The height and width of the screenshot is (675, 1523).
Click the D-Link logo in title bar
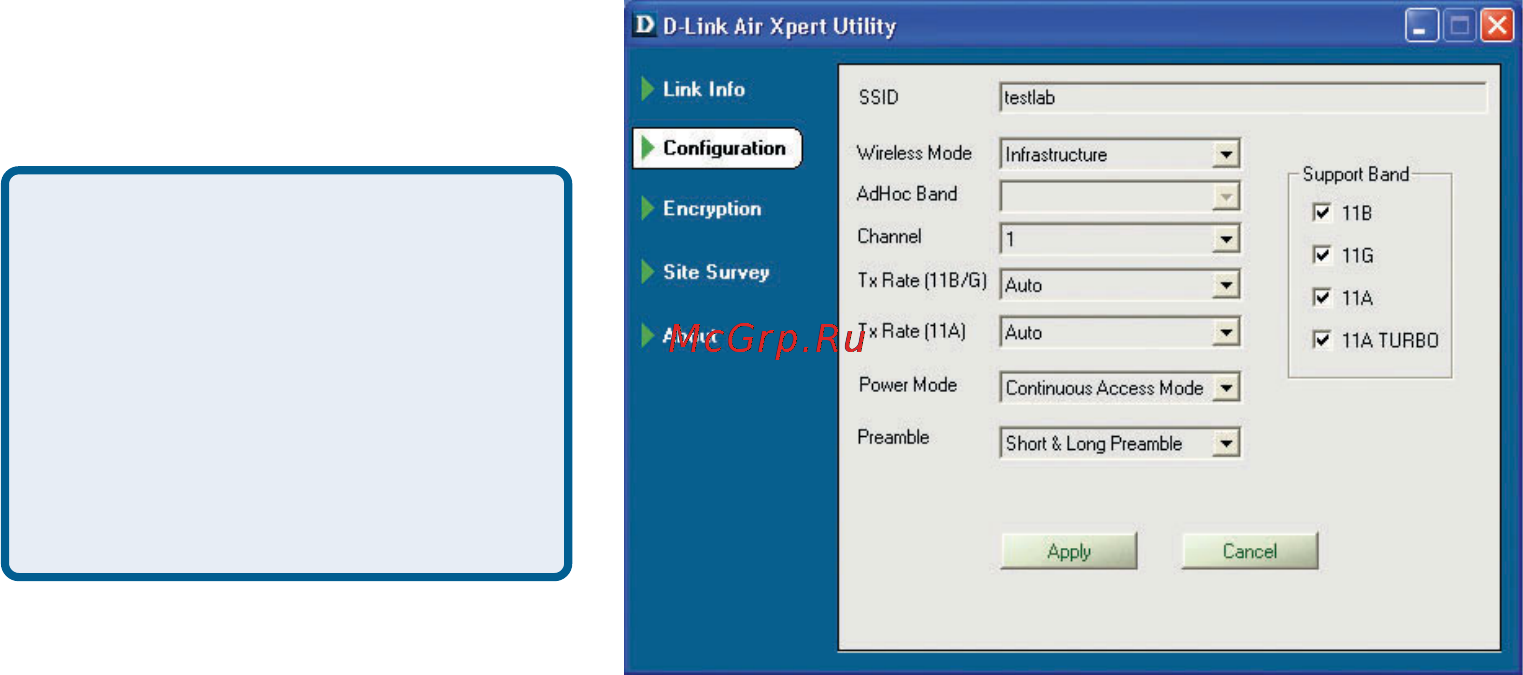(x=645, y=27)
